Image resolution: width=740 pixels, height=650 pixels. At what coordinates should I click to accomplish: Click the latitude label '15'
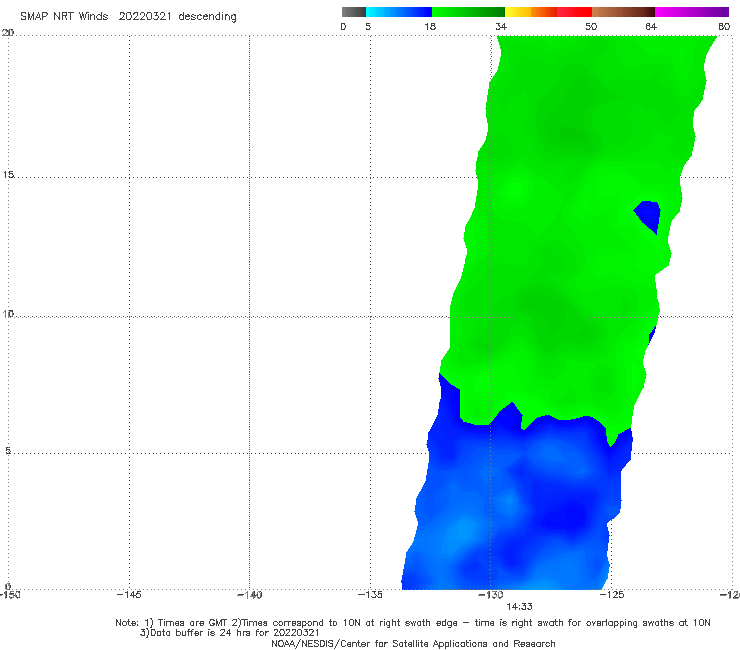tap(8, 175)
